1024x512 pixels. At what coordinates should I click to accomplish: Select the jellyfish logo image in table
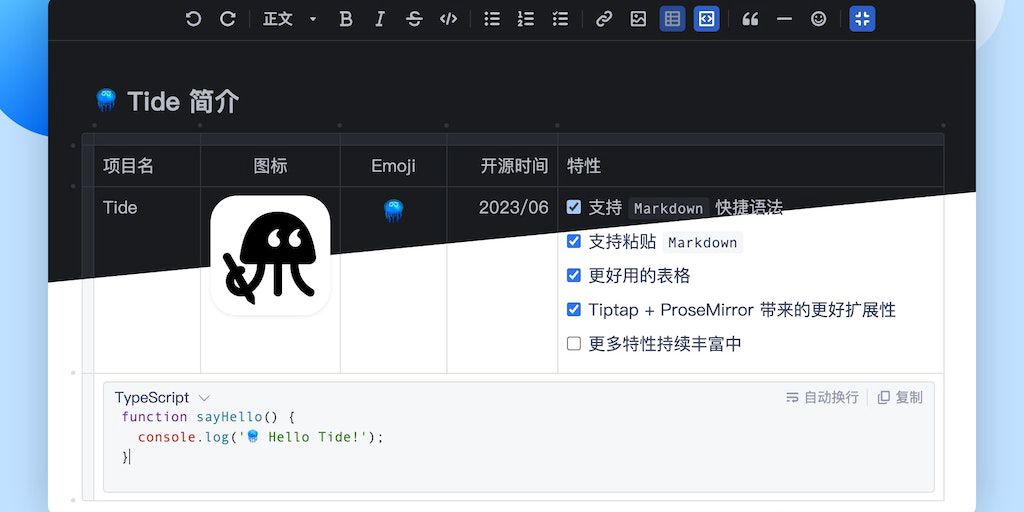pos(270,255)
